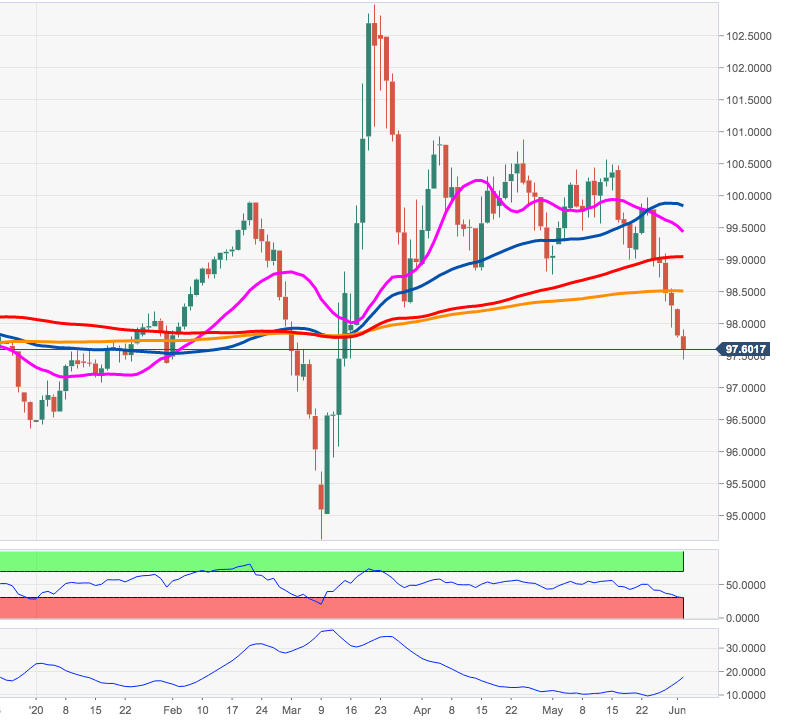This screenshot has height=728, width=792.
Task: Click the 100.0000 price axis label
Action: pyautogui.click(x=749, y=196)
